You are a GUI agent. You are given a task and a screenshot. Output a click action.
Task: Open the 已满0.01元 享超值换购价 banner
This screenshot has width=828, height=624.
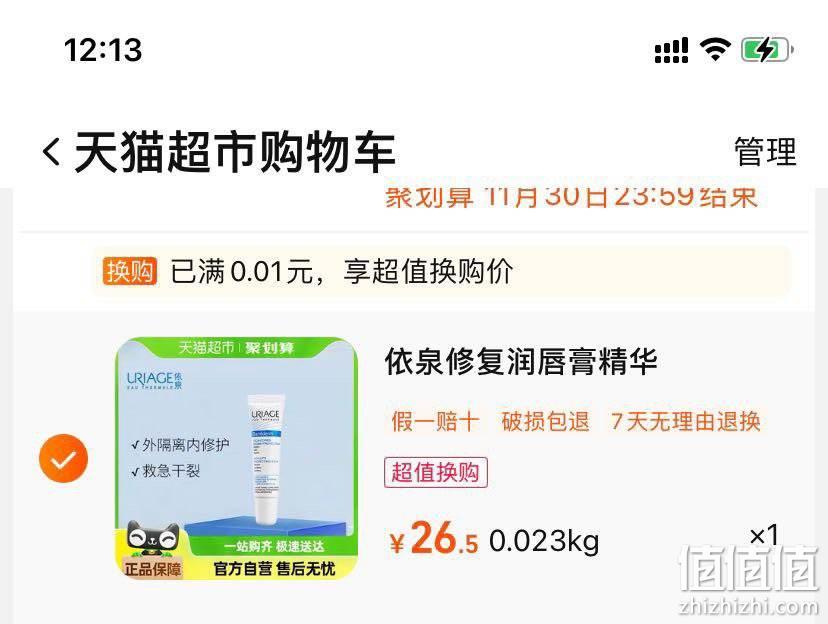441,271
